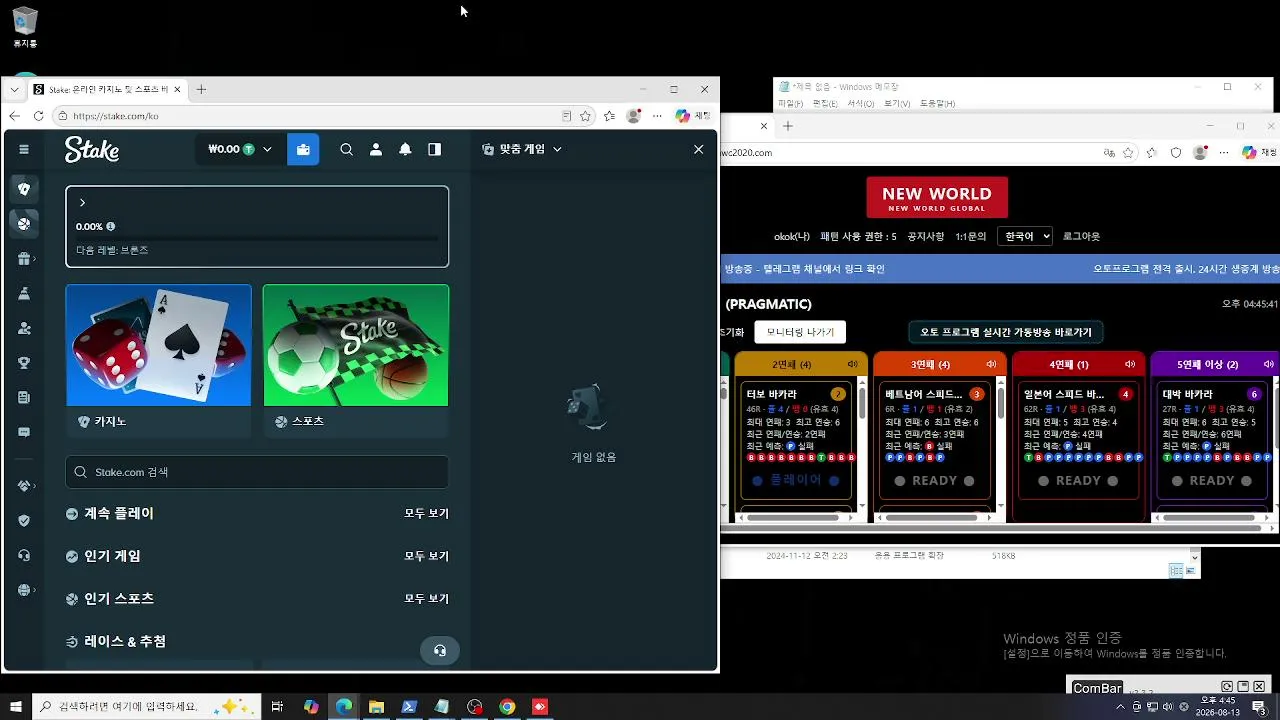Open casino cards icon in Stake sidebar

pos(24,189)
